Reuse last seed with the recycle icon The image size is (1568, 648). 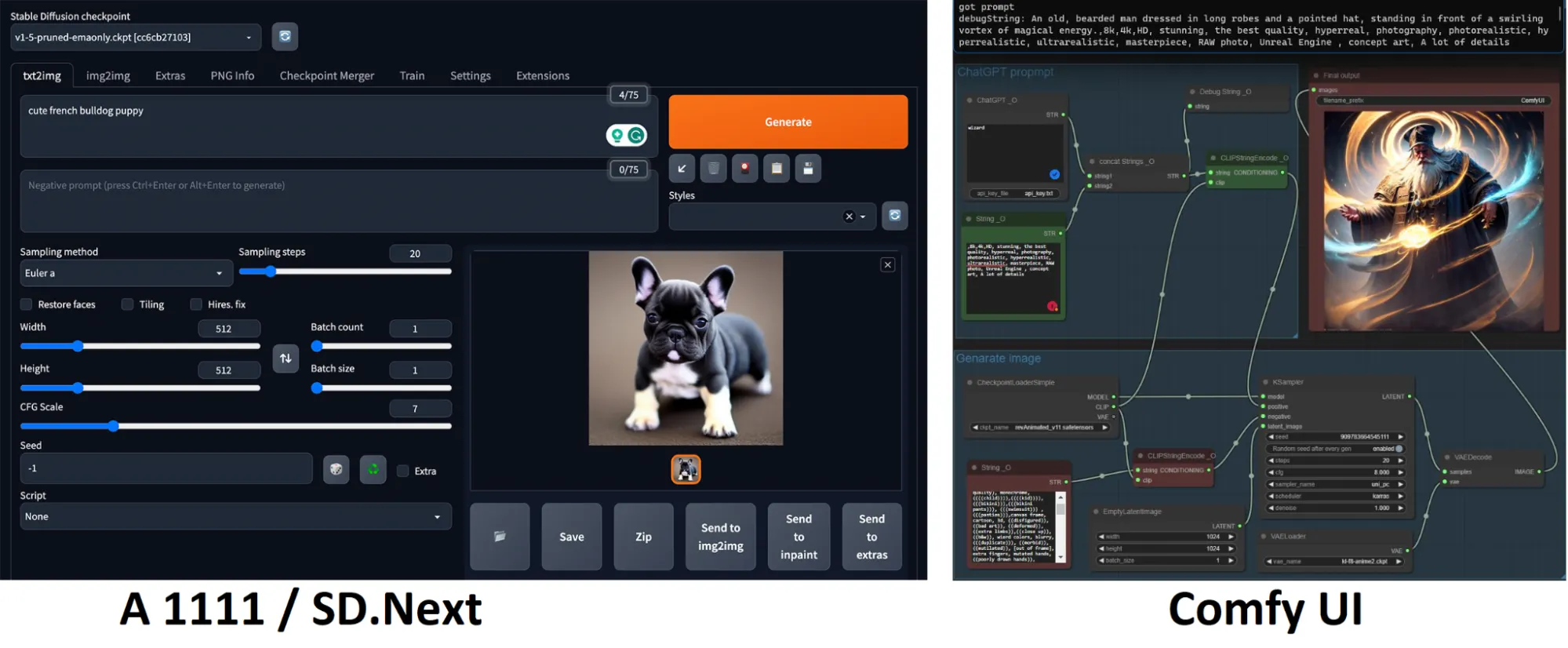pos(373,469)
